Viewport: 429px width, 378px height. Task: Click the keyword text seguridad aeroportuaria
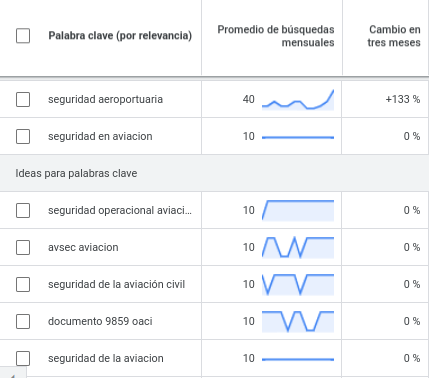pyautogui.click(x=105, y=99)
